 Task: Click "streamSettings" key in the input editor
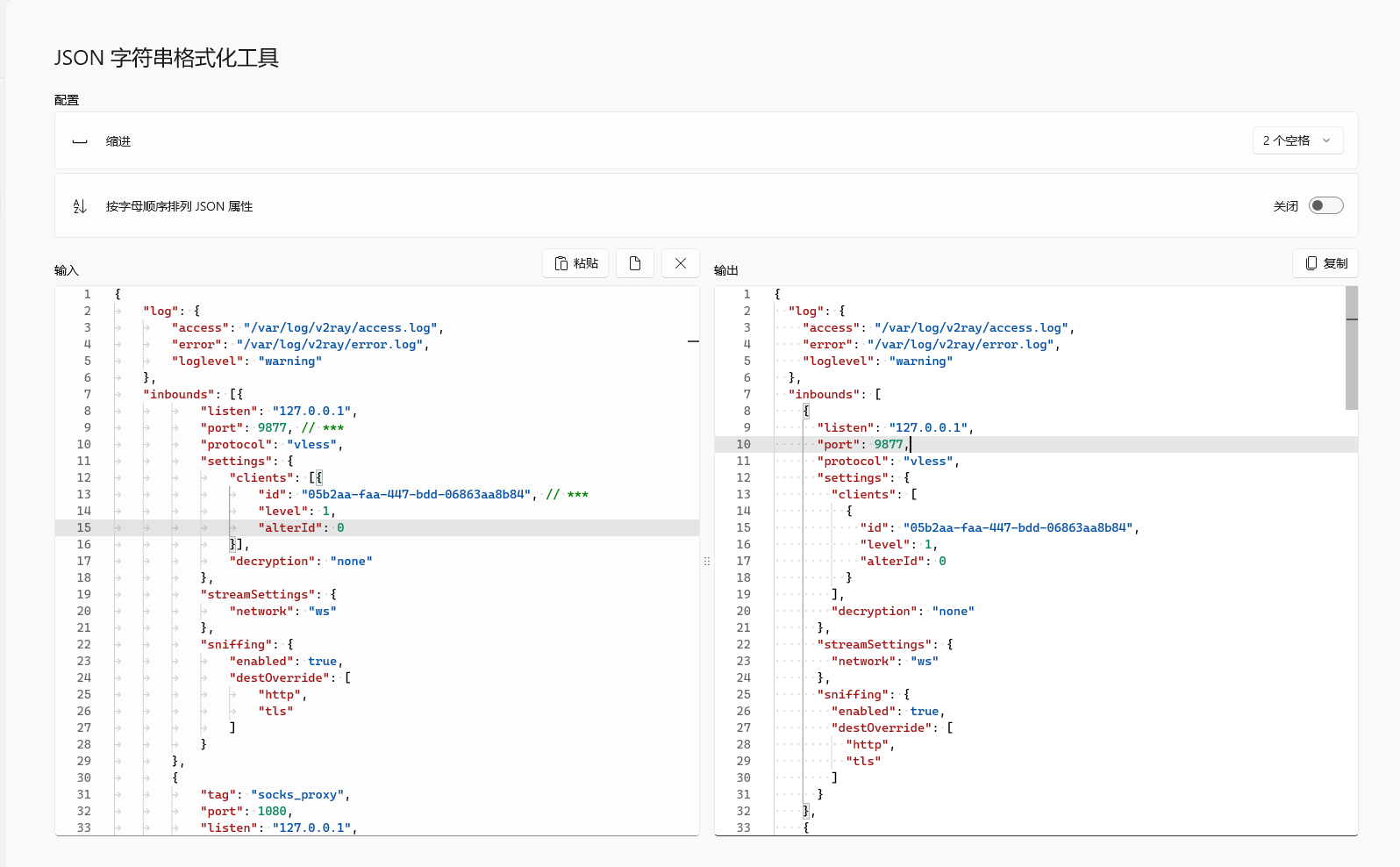pyautogui.click(x=259, y=594)
